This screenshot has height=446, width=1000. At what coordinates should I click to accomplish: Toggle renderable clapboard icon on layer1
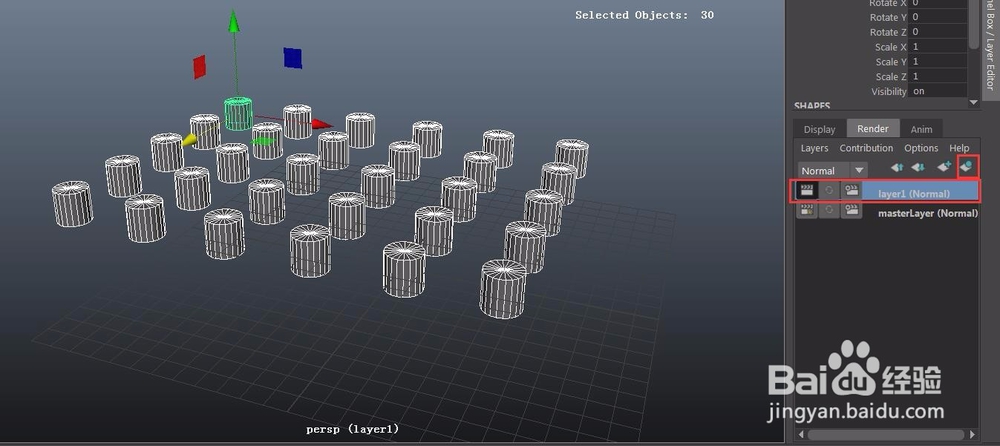pos(807,190)
